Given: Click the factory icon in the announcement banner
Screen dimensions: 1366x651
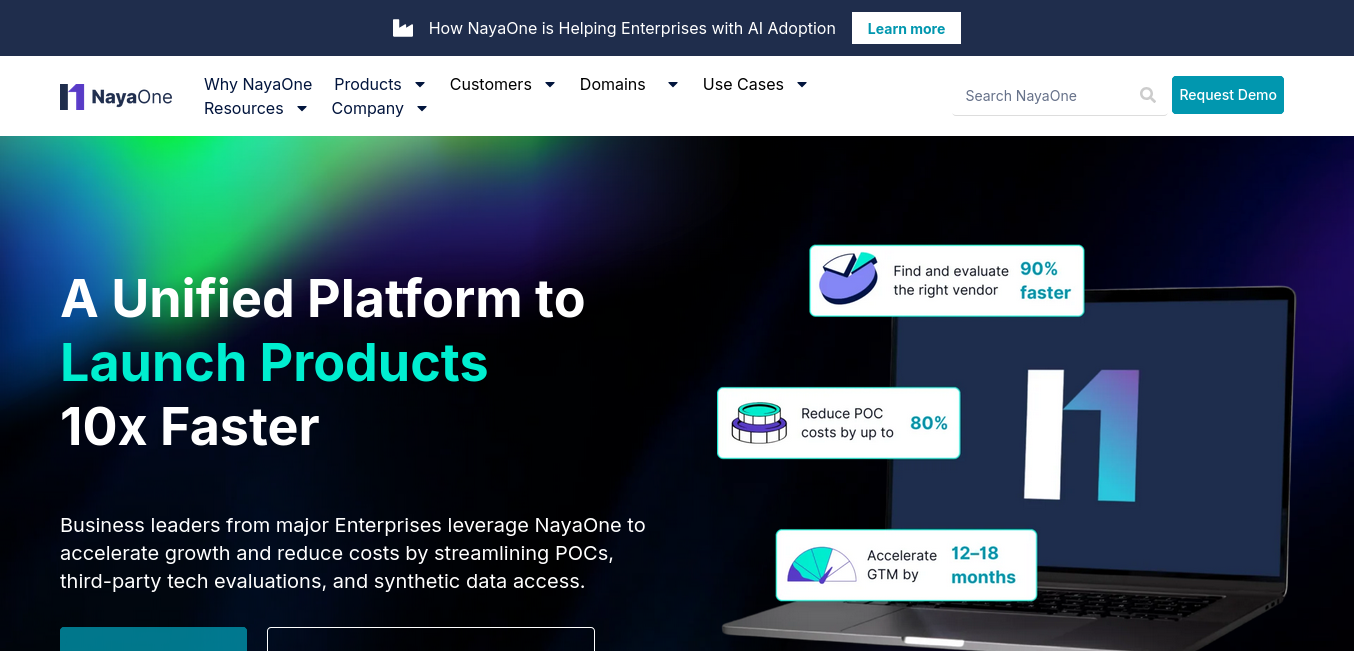Looking at the screenshot, I should click(403, 28).
